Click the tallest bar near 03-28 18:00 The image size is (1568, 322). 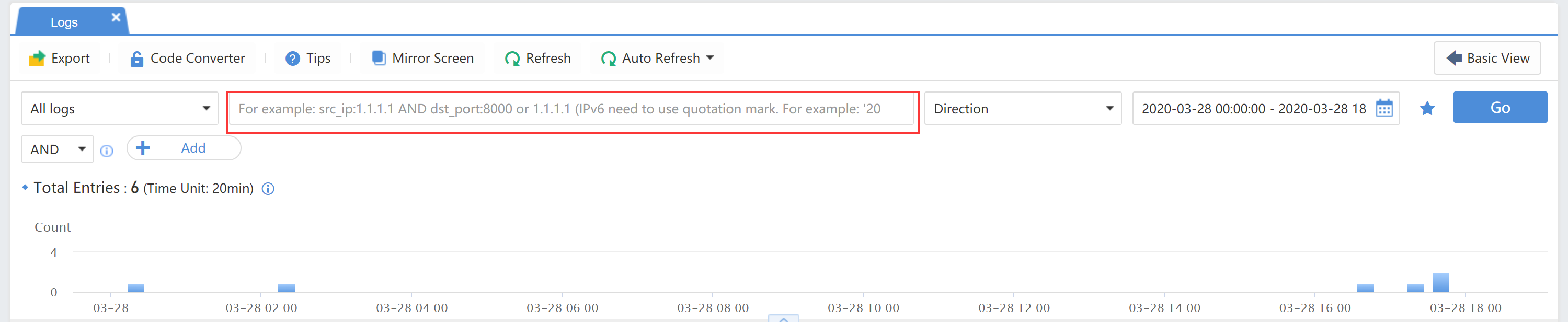click(1440, 283)
